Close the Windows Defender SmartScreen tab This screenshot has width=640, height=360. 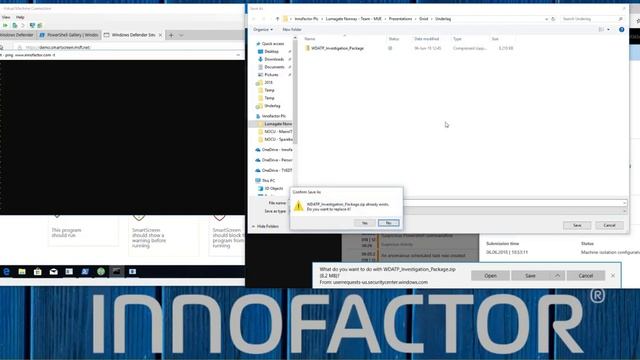click(x=160, y=35)
